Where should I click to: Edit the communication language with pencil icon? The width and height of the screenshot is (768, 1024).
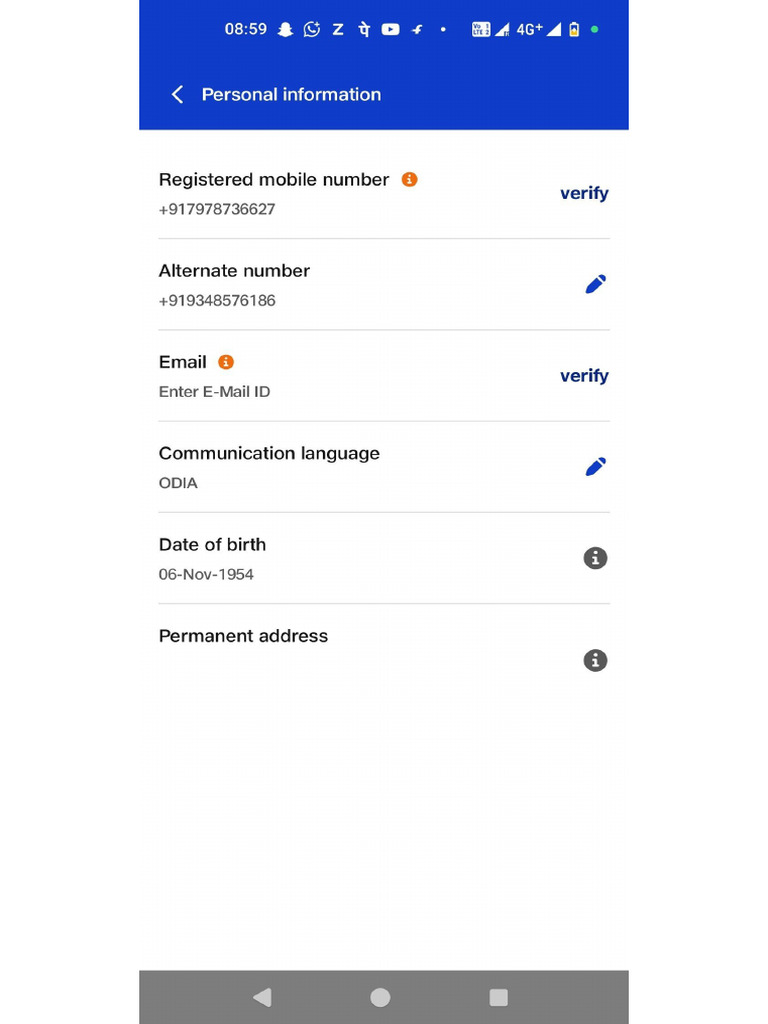click(x=595, y=467)
